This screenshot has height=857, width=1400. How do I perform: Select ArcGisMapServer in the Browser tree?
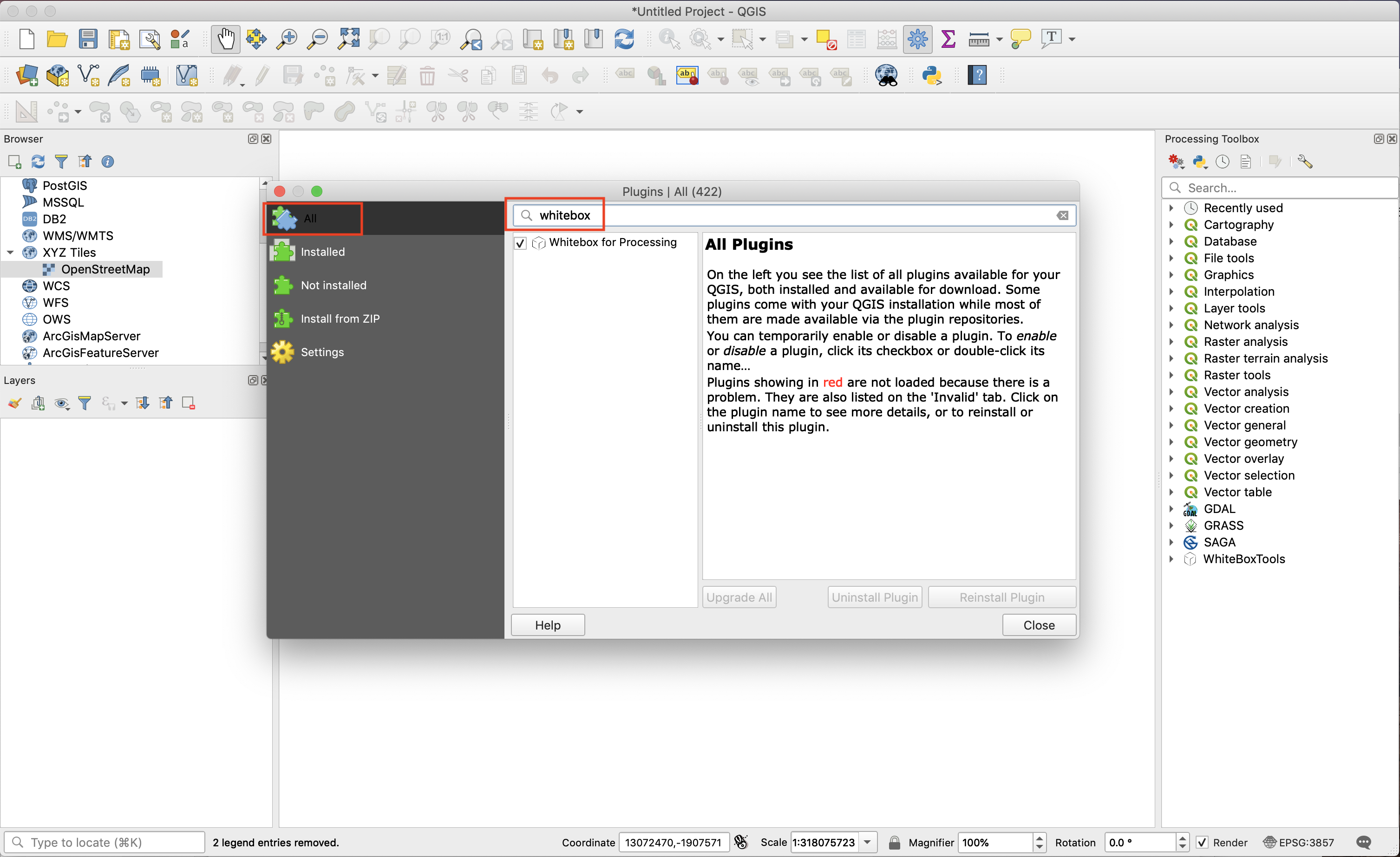coord(91,336)
